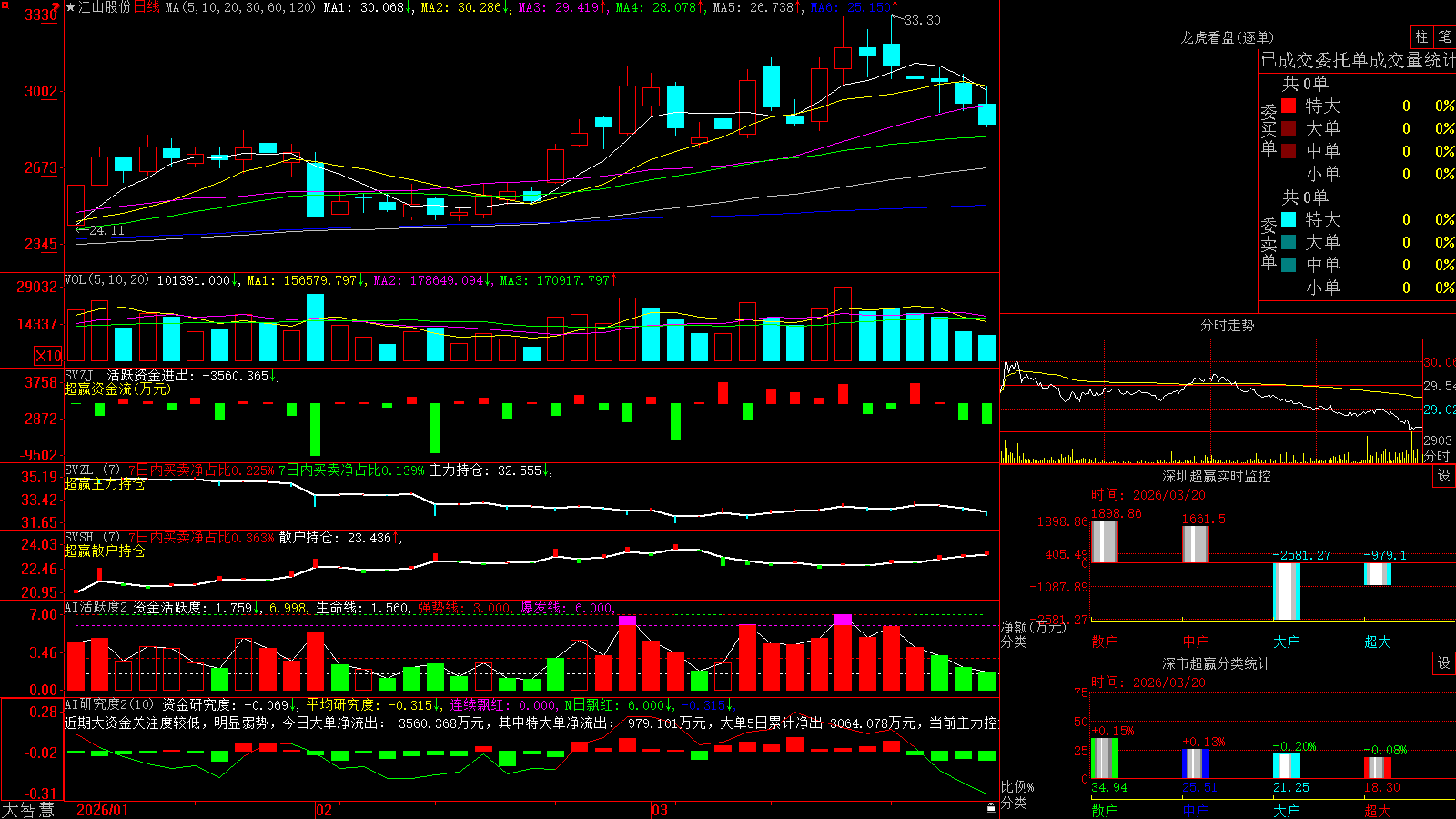Select the 分时走势 panel title
1456x819 pixels.
[1227, 325]
